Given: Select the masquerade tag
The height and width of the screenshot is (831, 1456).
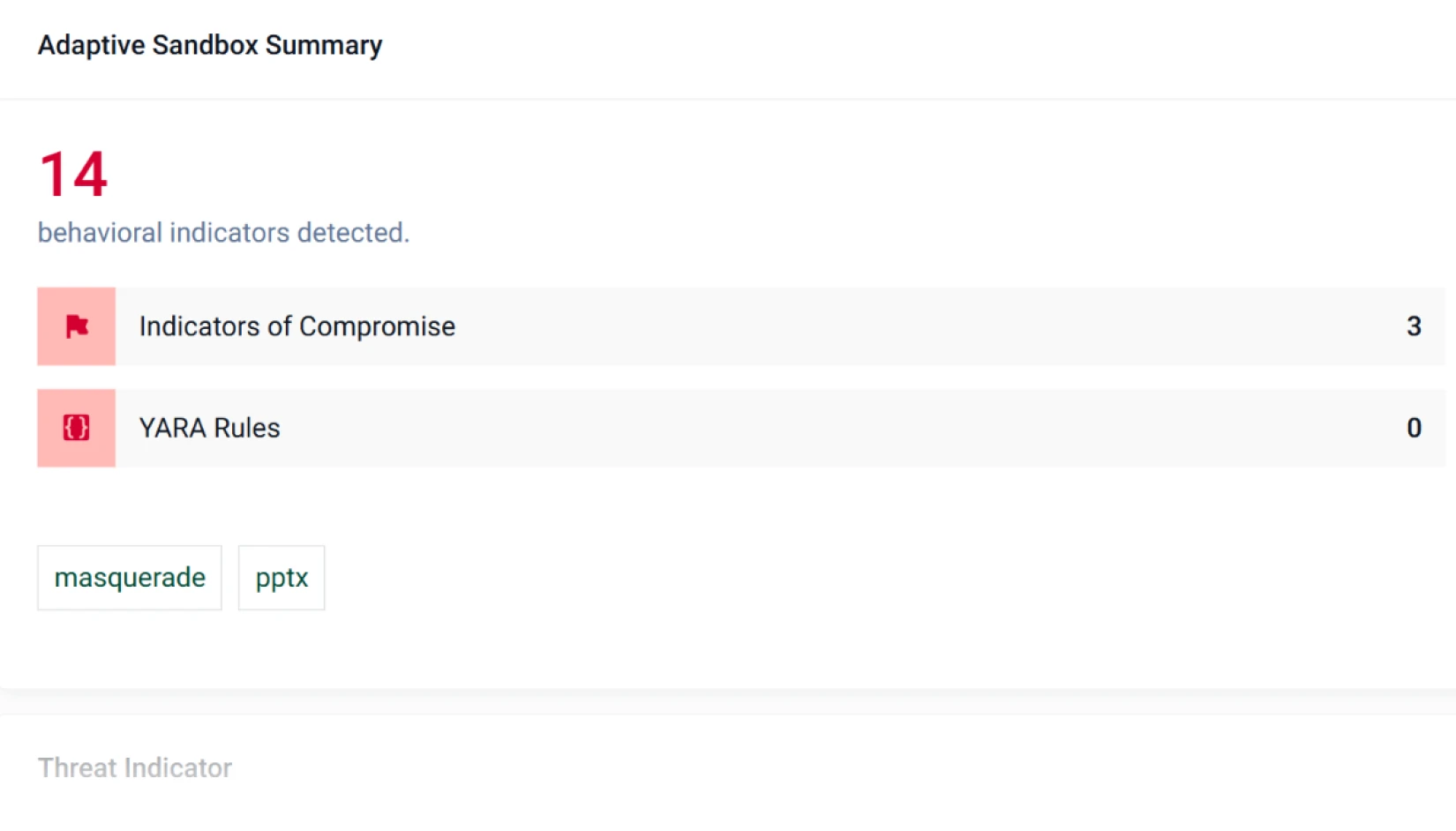Looking at the screenshot, I should pos(130,578).
